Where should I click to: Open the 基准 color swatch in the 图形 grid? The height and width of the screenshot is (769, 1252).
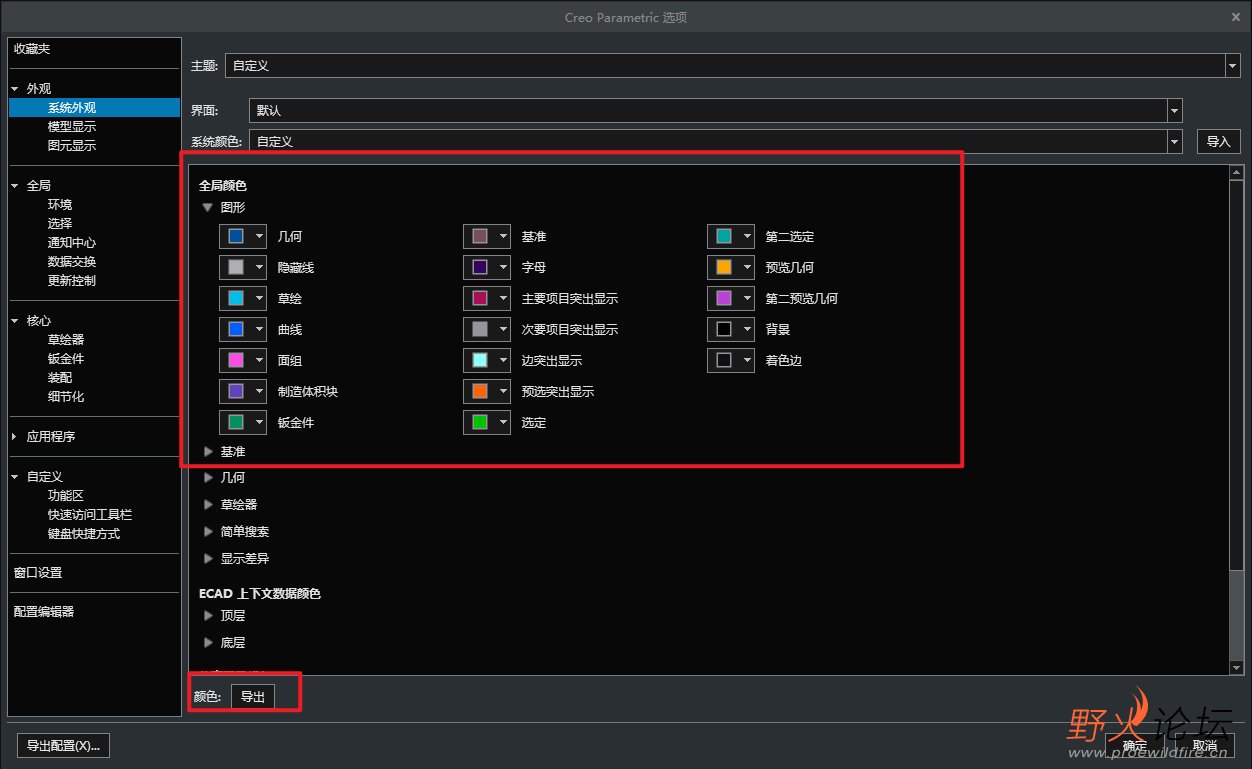(x=487, y=236)
